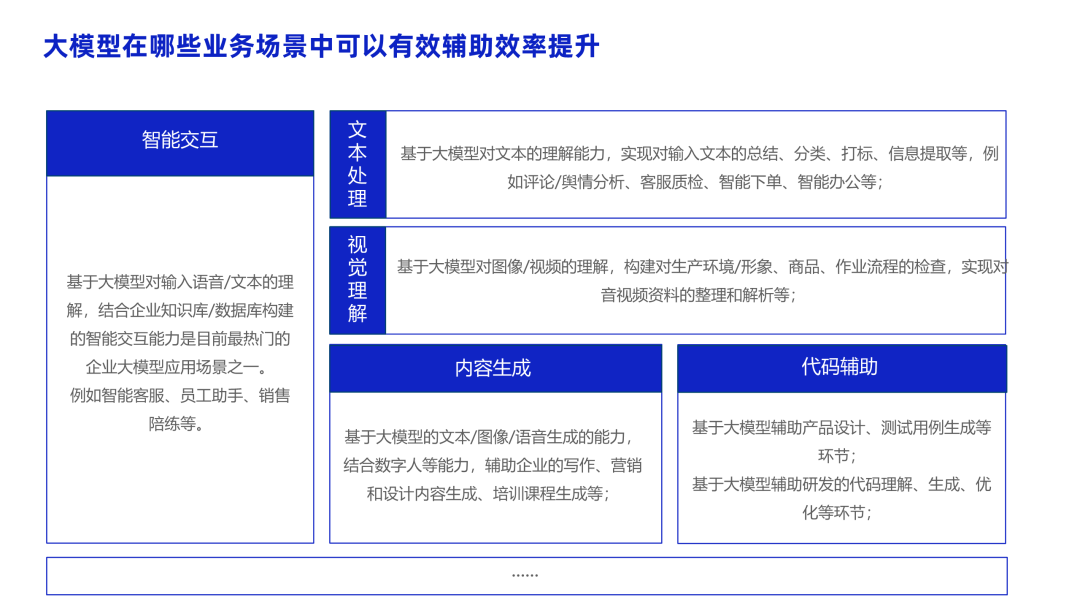Select the 代码辅助 blue header
Screen dimensions: 1080x608
(845, 367)
